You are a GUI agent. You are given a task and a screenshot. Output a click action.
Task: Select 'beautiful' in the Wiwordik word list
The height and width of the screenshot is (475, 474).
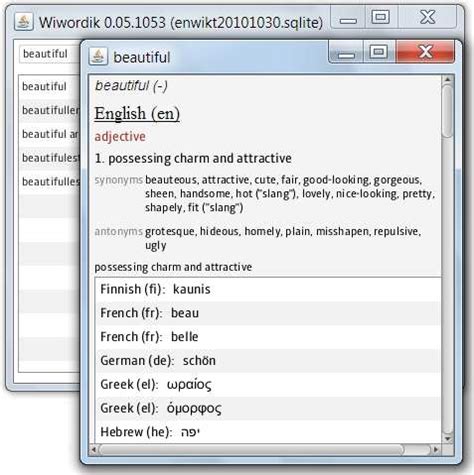coord(49,87)
